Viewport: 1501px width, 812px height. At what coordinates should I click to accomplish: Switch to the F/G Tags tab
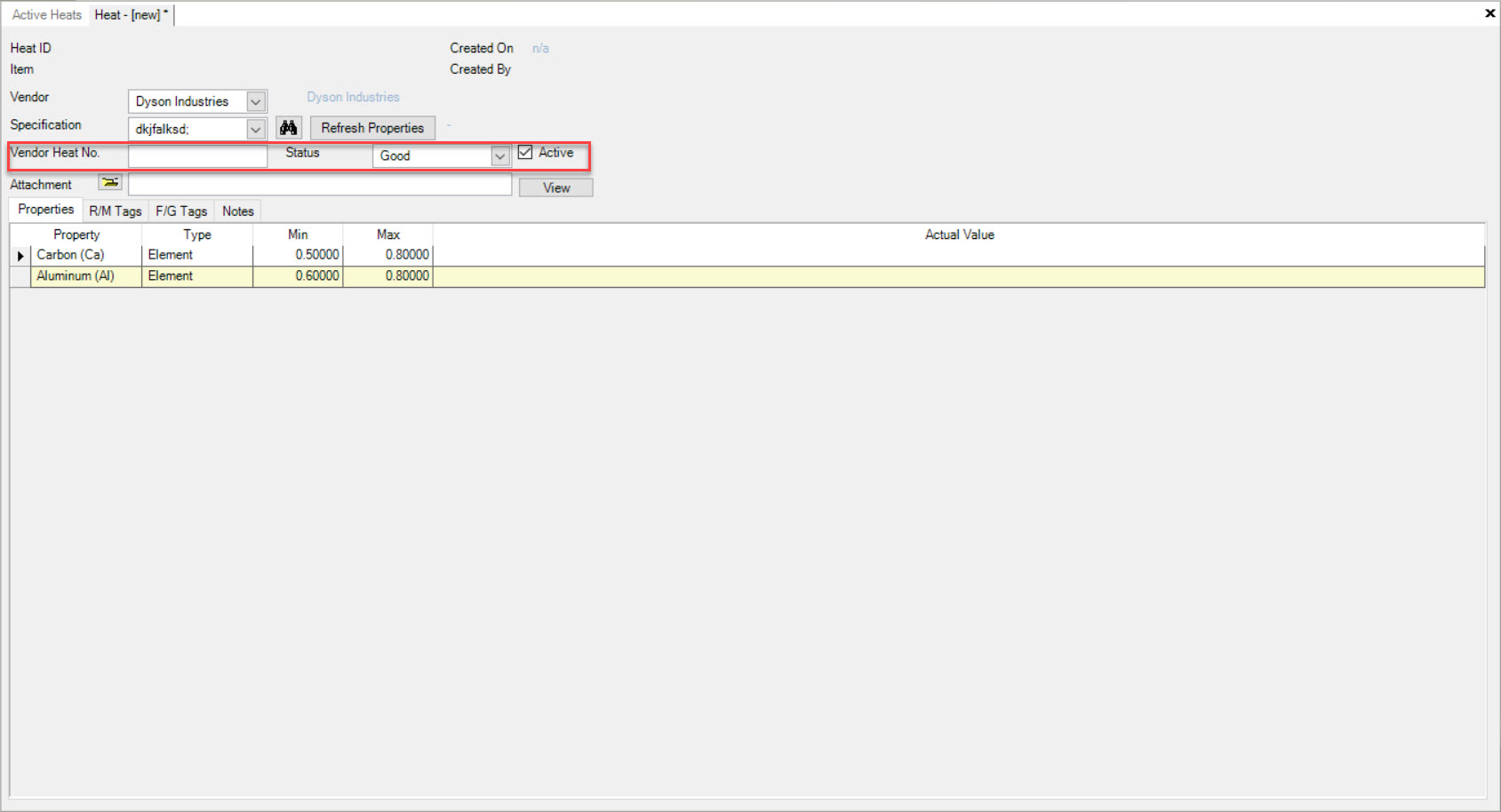click(181, 211)
